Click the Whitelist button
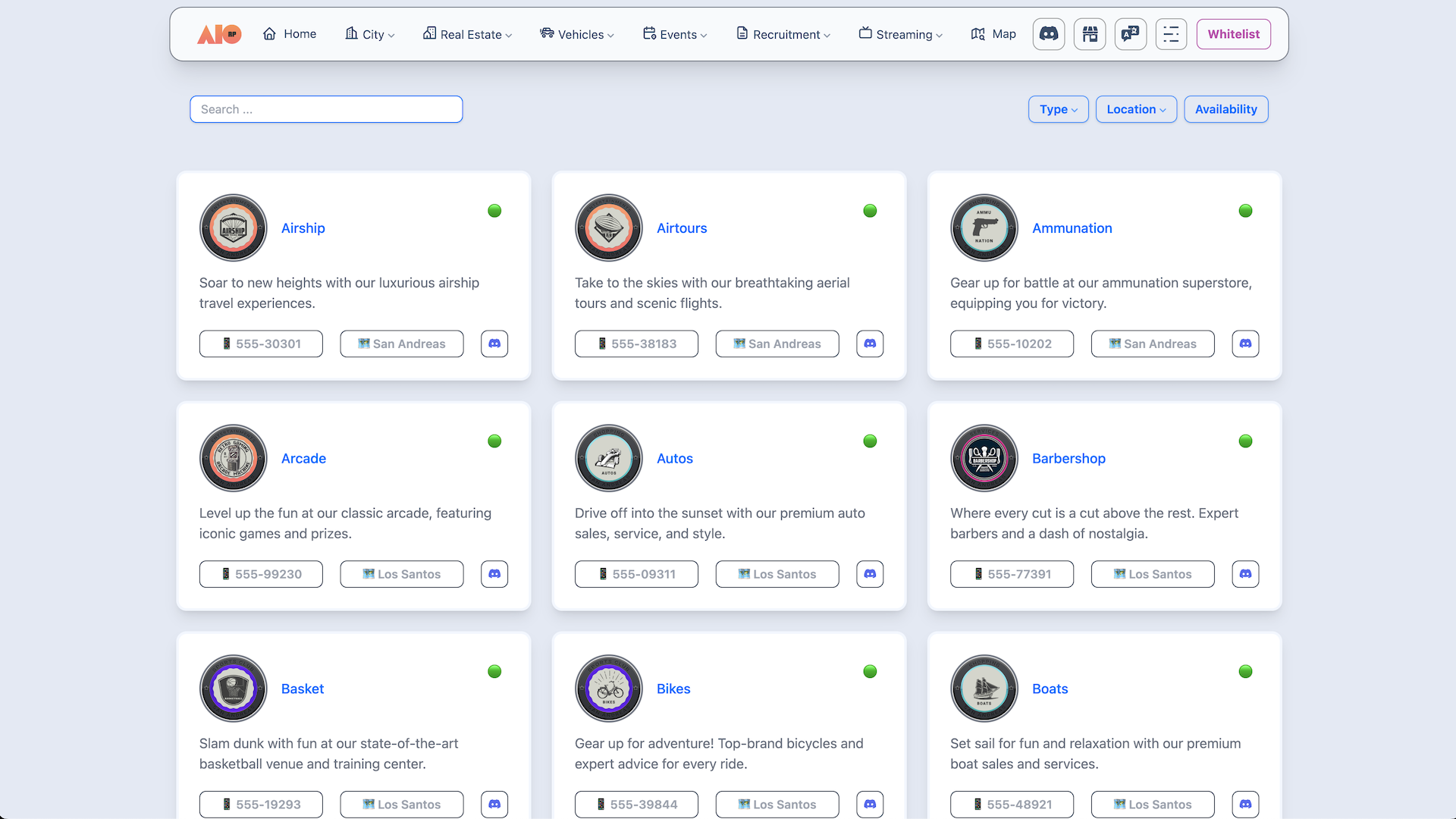Screen dimensions: 1456x819 pyautogui.click(x=1233, y=34)
